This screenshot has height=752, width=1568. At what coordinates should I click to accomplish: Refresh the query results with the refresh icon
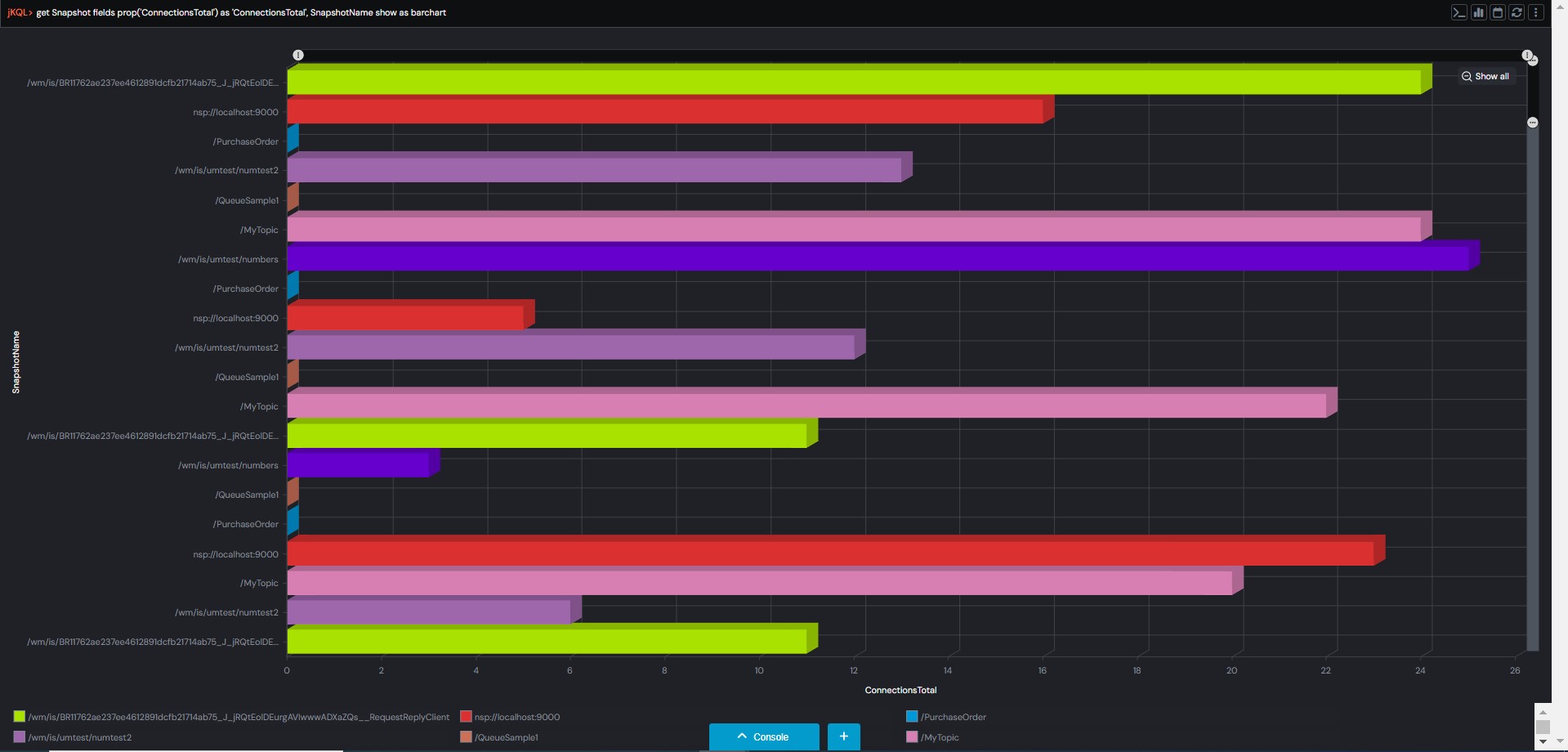[1517, 12]
